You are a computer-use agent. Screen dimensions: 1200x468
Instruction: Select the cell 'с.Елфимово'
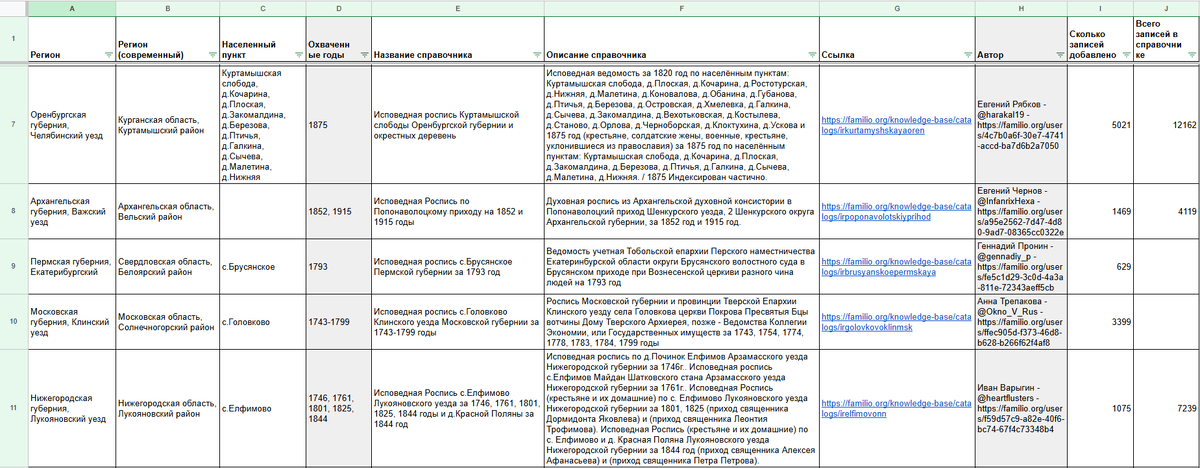coord(262,409)
